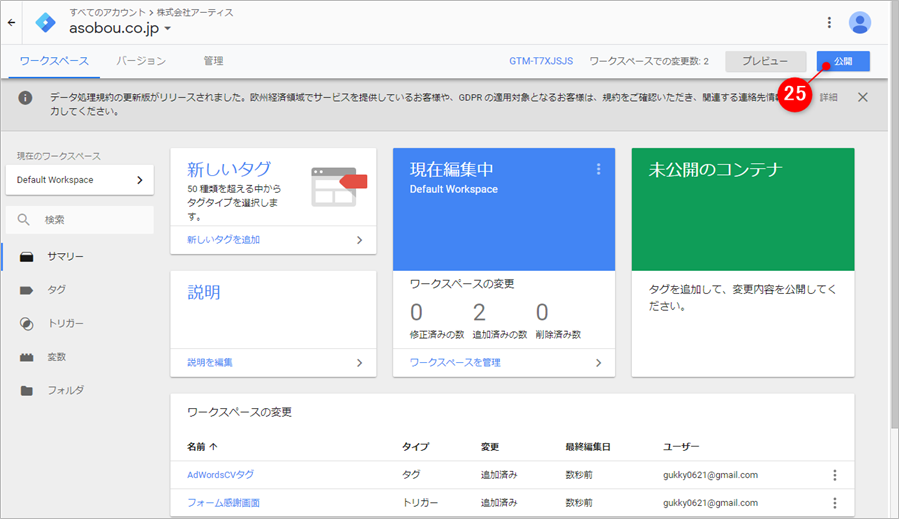
Task: Open the account avatar menu
Action: pyautogui.click(x=859, y=23)
